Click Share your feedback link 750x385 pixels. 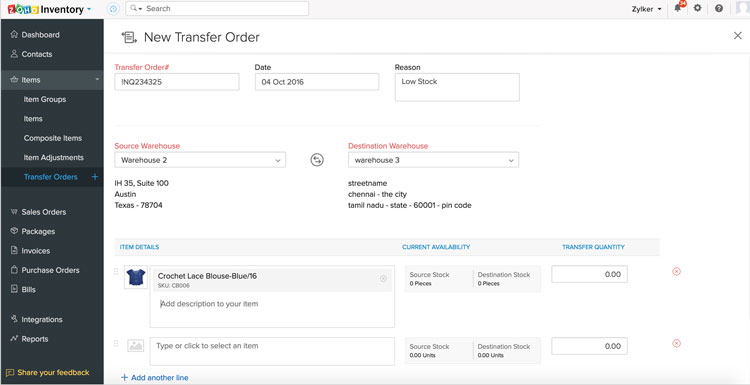(48, 373)
